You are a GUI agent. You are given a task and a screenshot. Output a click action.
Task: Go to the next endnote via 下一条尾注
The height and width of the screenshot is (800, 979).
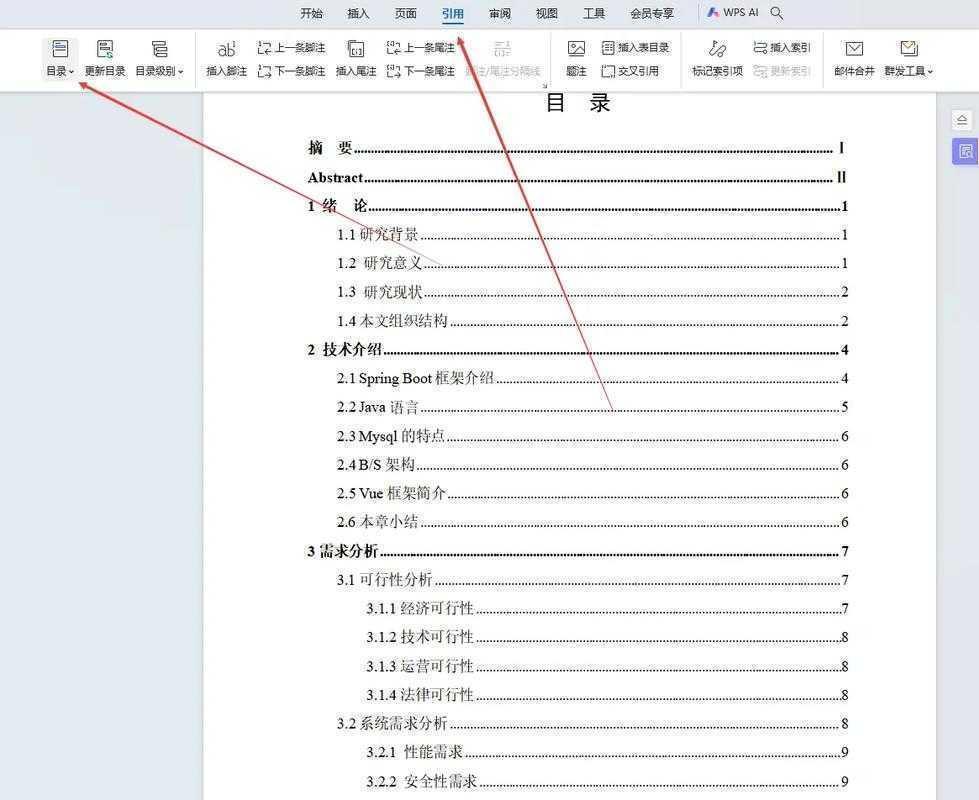click(x=422, y=71)
